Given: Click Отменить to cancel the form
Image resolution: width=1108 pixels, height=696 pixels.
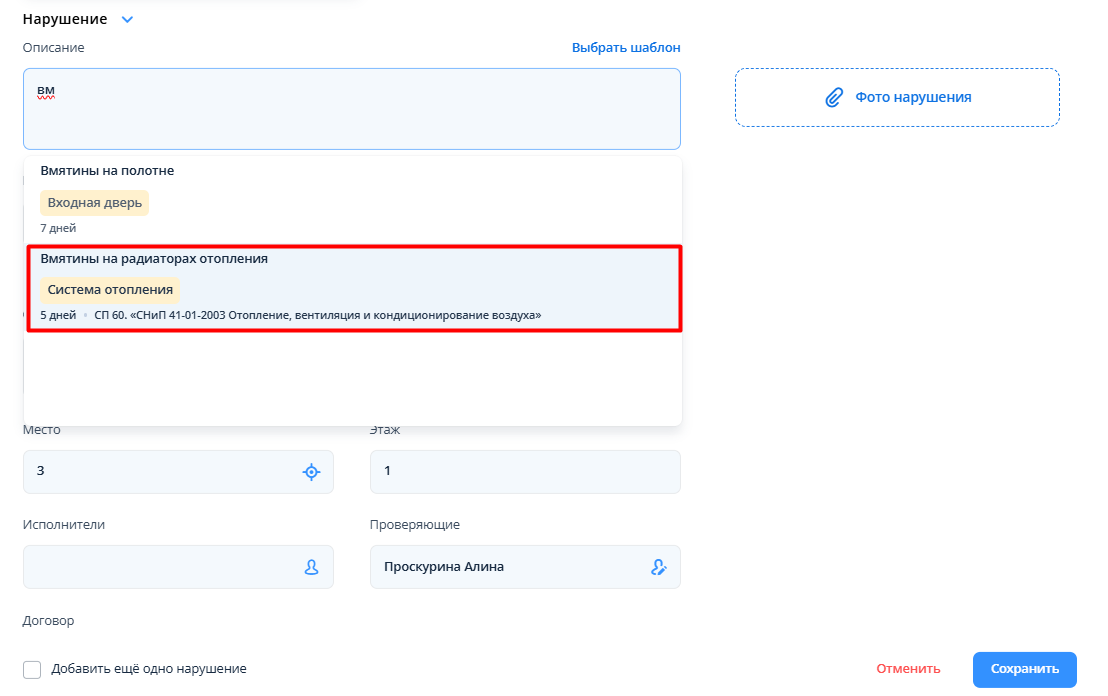Looking at the screenshot, I should coord(908,669).
